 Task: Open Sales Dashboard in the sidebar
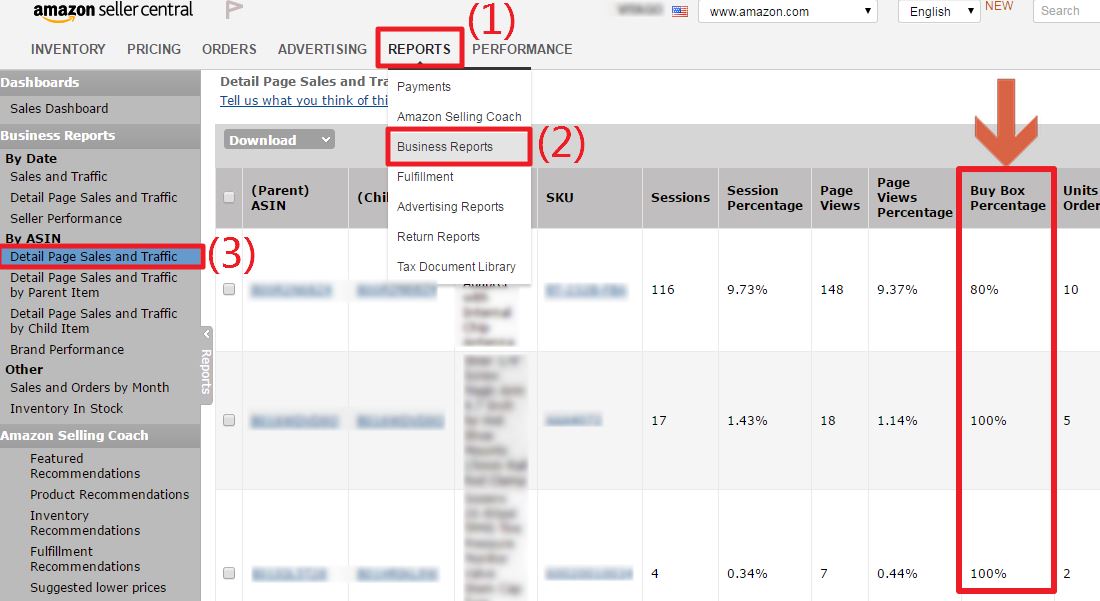click(x=59, y=109)
